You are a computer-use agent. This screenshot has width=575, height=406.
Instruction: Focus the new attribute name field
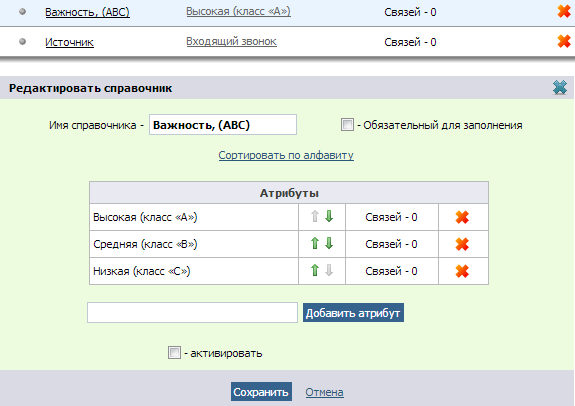[192, 312]
